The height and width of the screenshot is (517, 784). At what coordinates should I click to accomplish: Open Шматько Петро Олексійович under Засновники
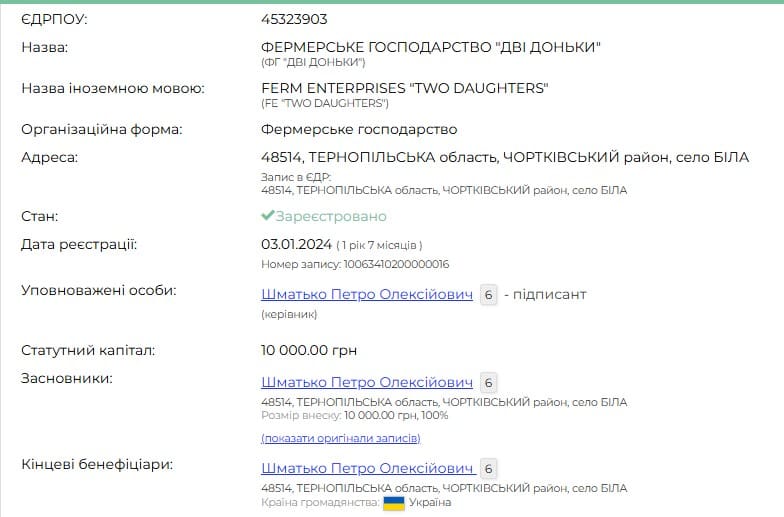[366, 382]
